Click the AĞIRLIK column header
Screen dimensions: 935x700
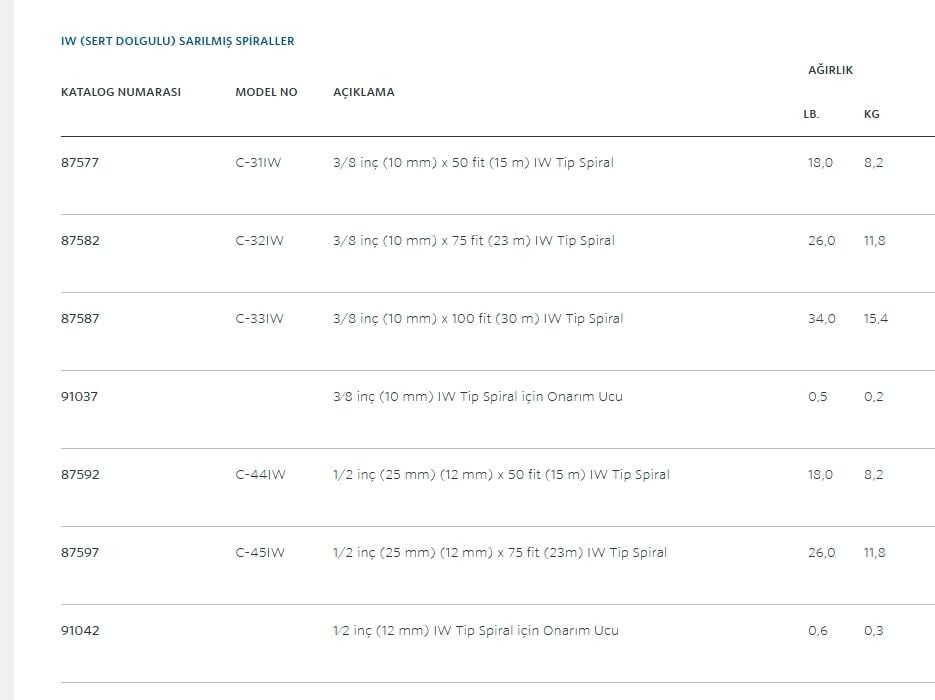(830, 70)
